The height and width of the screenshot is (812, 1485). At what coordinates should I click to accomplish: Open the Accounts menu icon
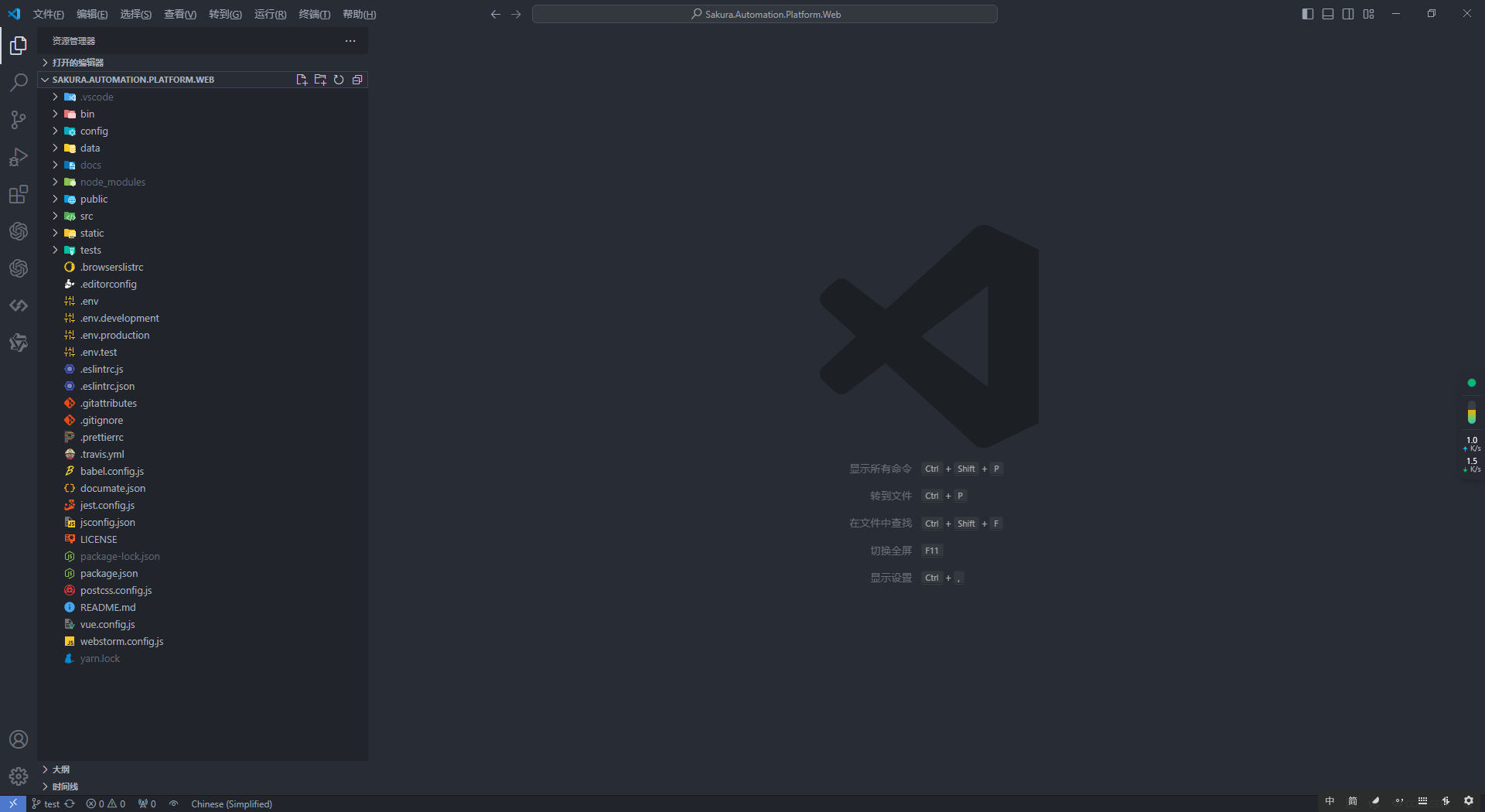pyautogui.click(x=19, y=739)
